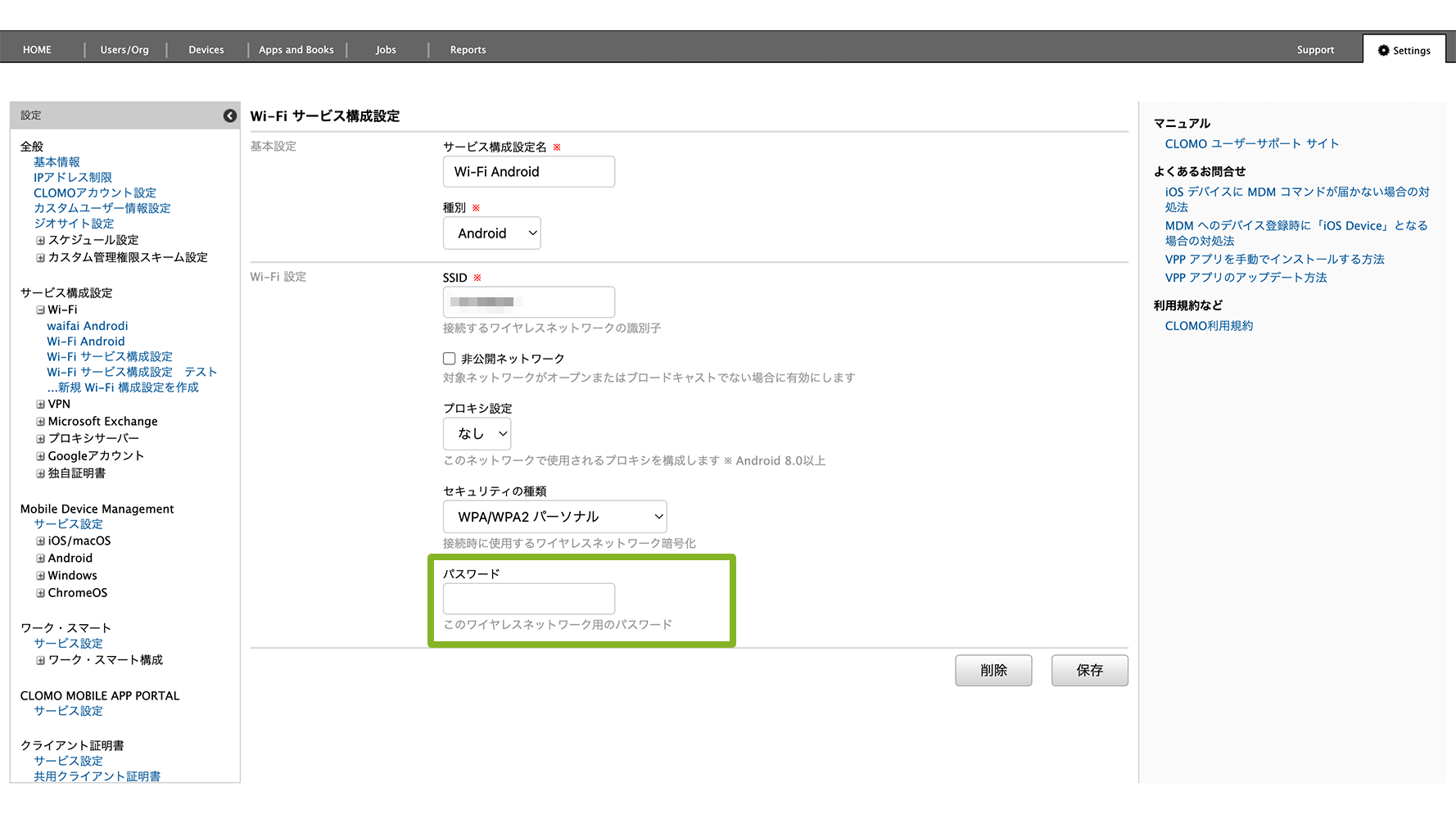
Task: Expand the VPN tree node
Action: (40, 405)
